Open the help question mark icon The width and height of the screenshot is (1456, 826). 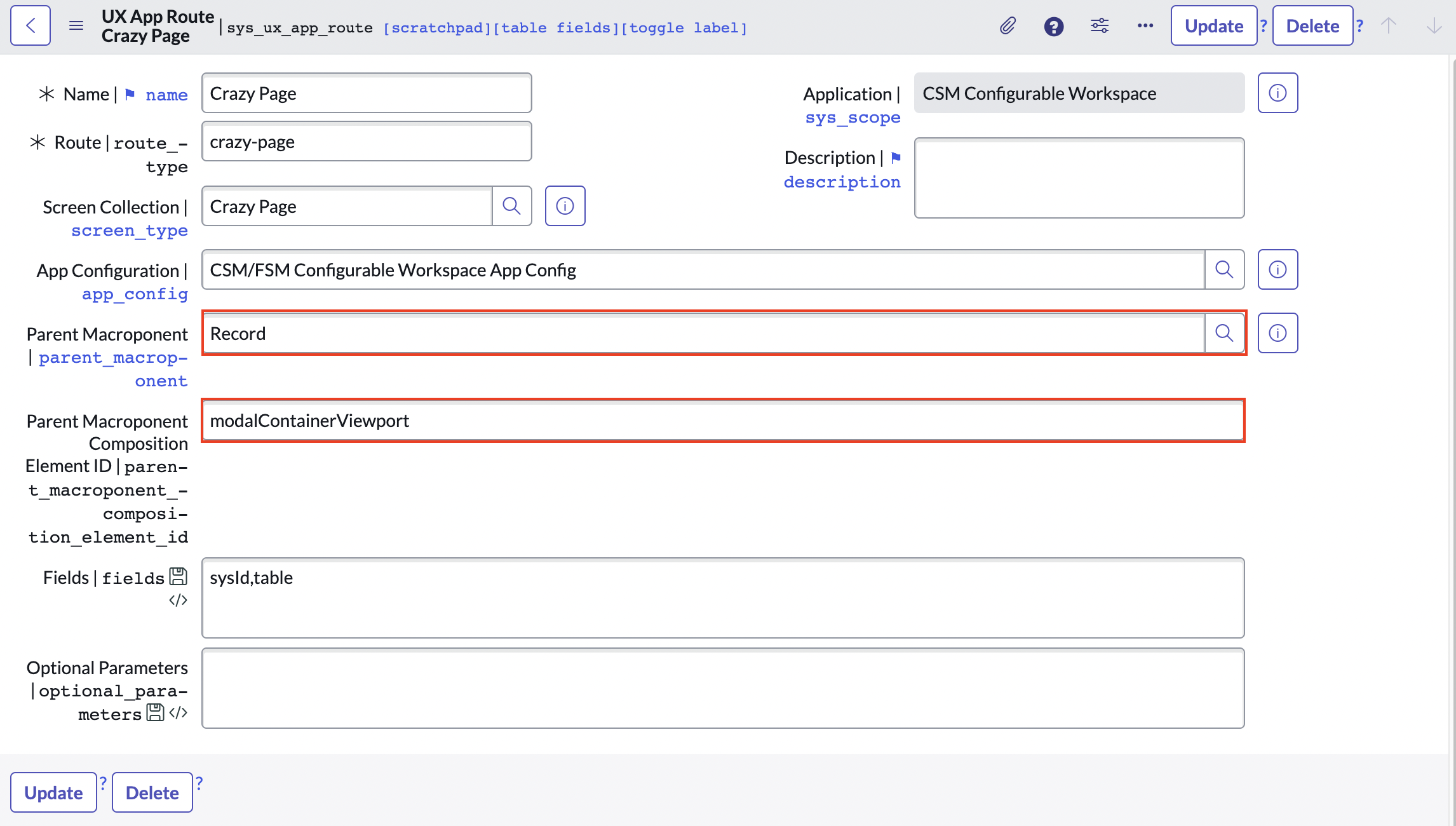[1053, 27]
